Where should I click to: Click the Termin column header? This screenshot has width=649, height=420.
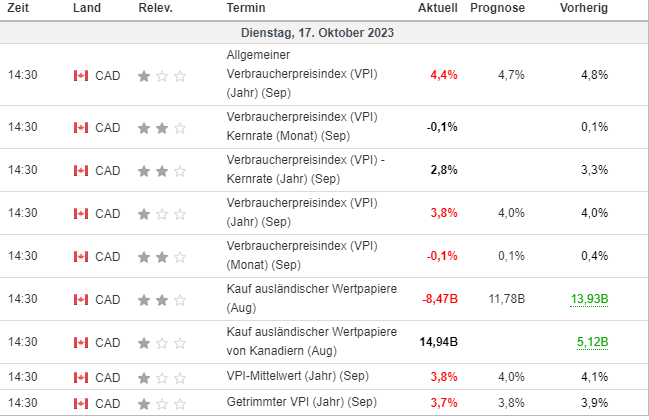[246, 8]
